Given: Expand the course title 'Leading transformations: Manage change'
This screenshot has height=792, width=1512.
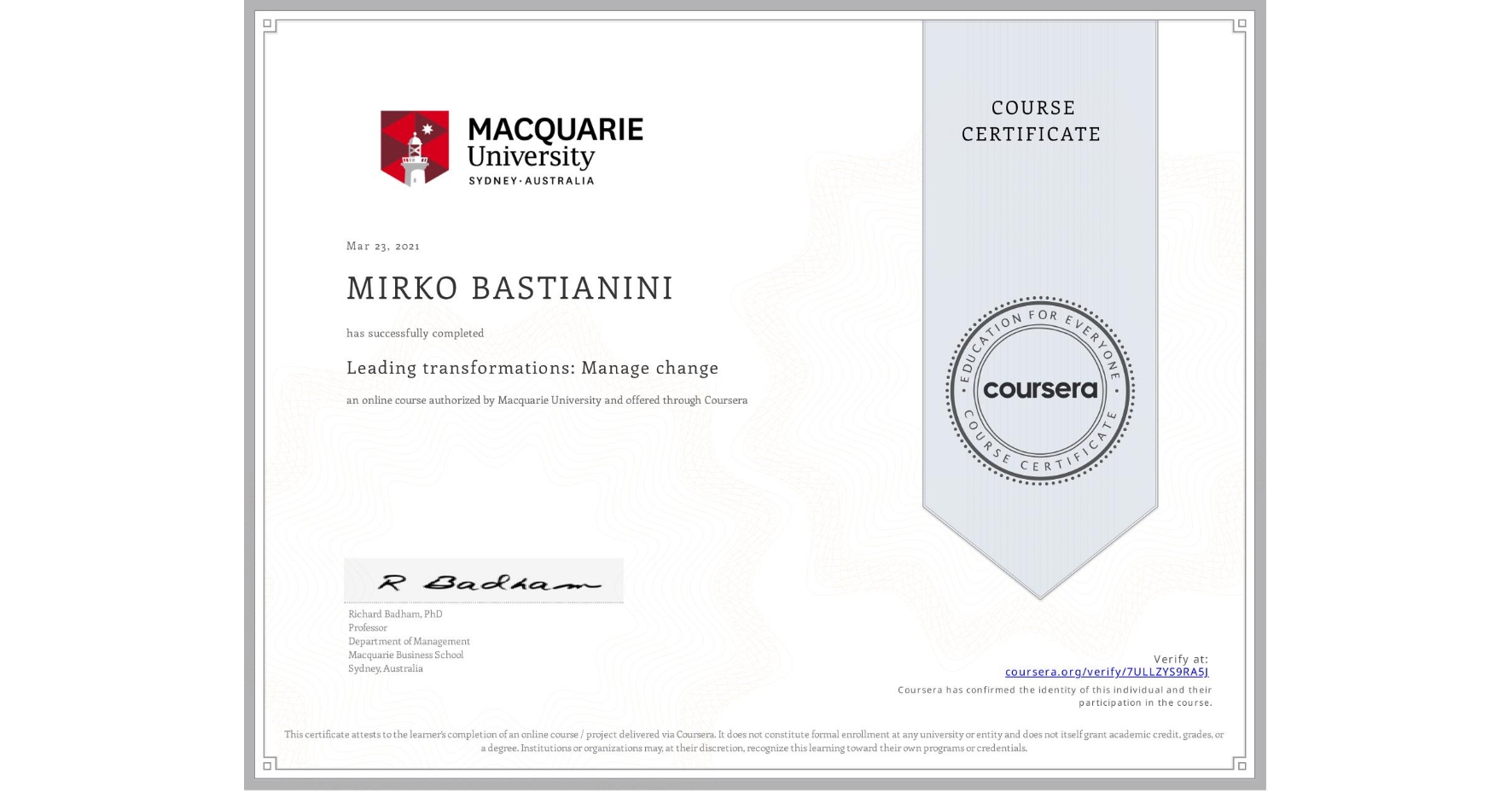Looking at the screenshot, I should coord(532,367).
